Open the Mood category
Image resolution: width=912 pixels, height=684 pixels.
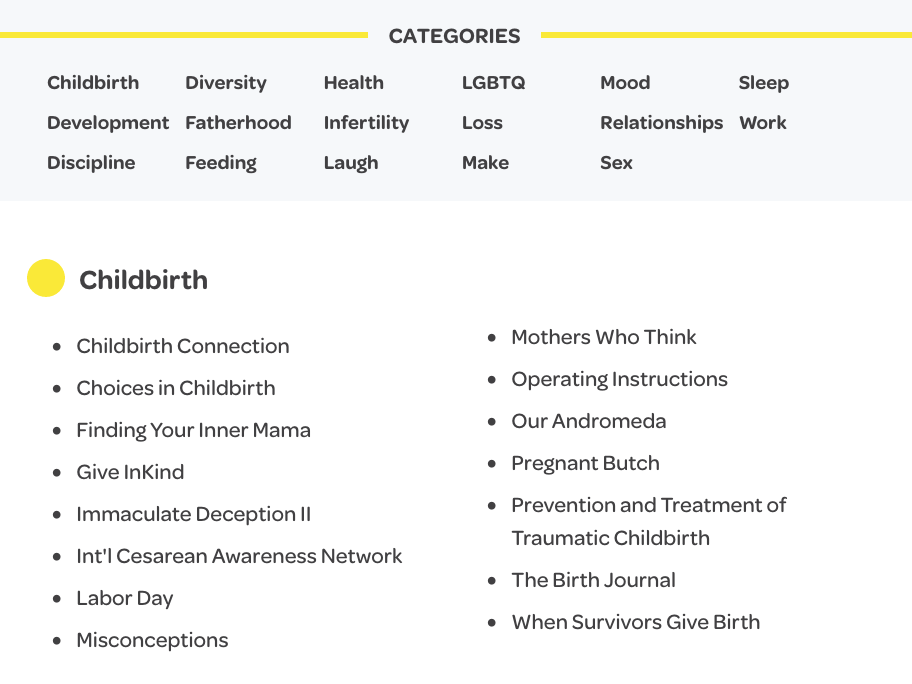[x=625, y=83]
